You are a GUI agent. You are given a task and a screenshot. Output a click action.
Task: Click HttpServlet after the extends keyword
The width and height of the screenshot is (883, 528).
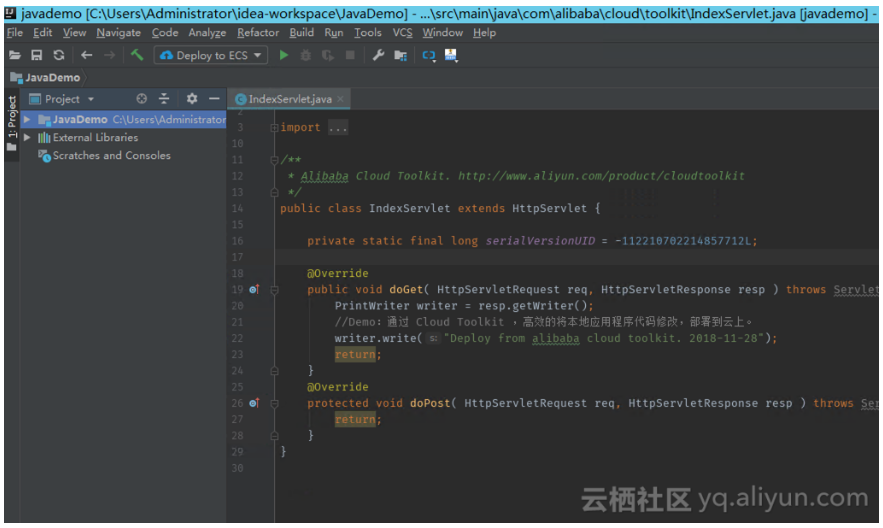(x=549, y=208)
